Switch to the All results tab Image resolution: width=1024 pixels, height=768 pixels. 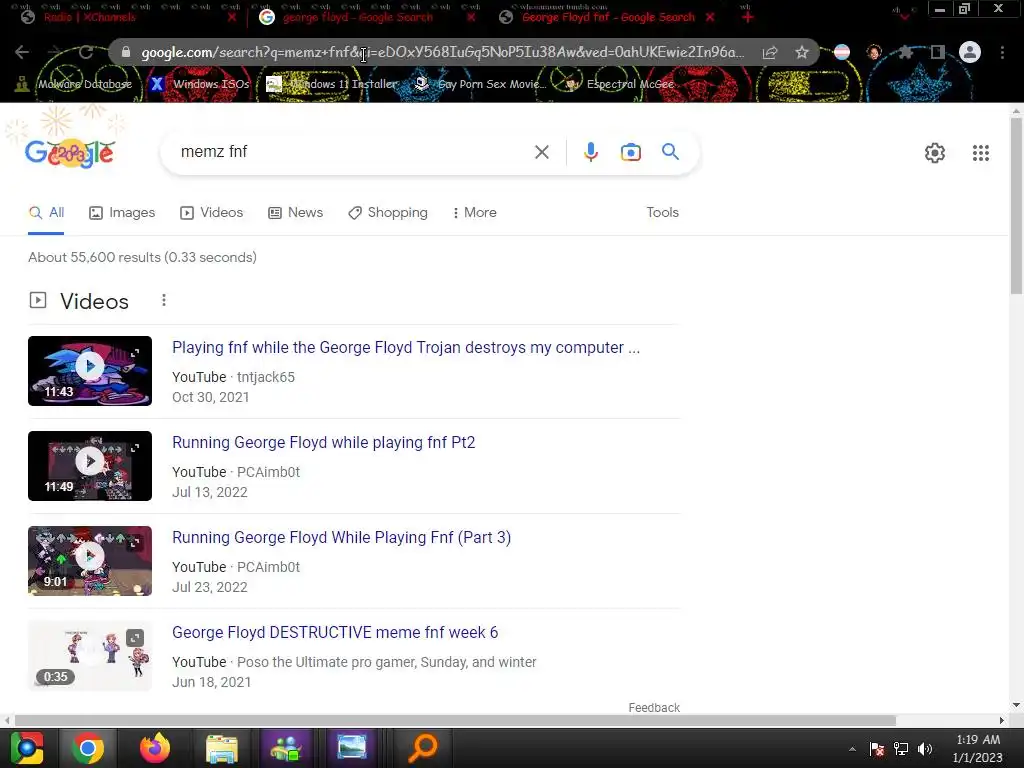46,212
